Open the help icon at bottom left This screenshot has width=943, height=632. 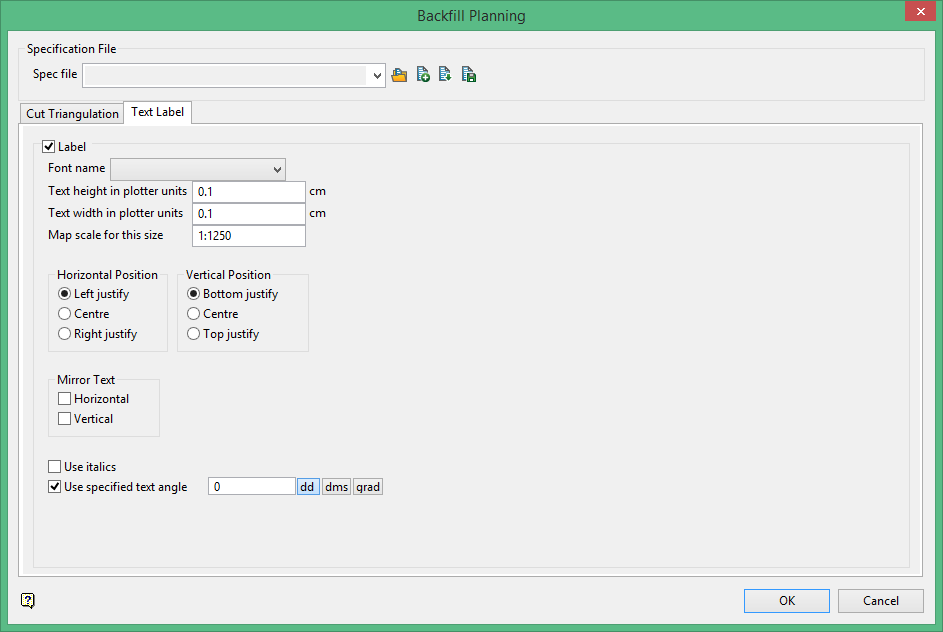coord(28,600)
